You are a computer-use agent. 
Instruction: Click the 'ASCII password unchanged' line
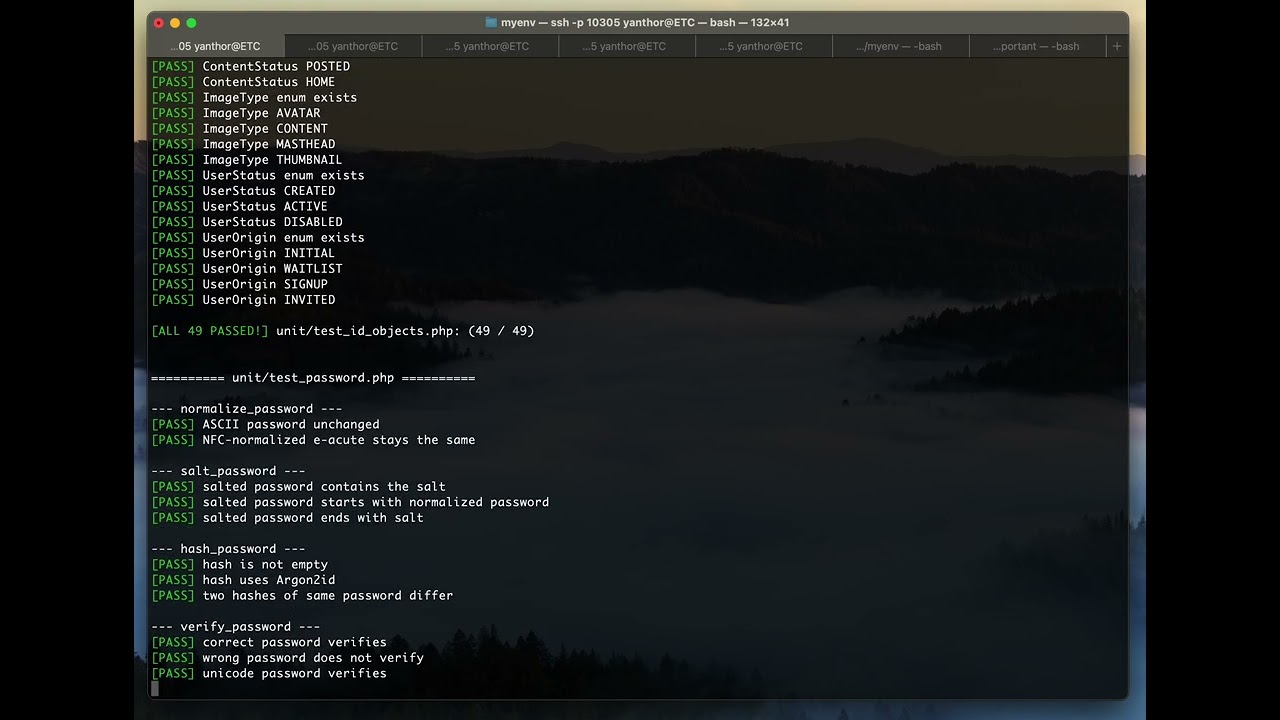pos(265,424)
